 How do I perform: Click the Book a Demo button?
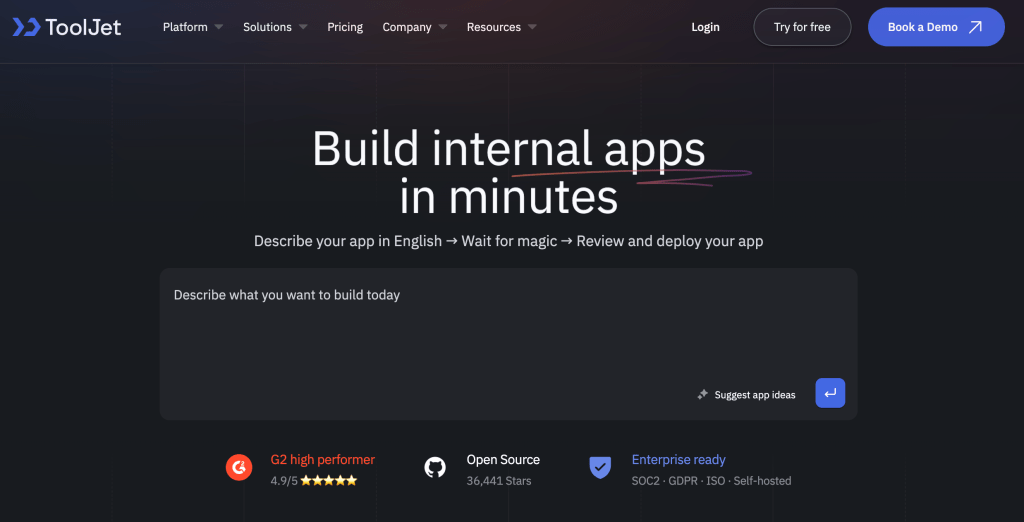click(x=936, y=27)
